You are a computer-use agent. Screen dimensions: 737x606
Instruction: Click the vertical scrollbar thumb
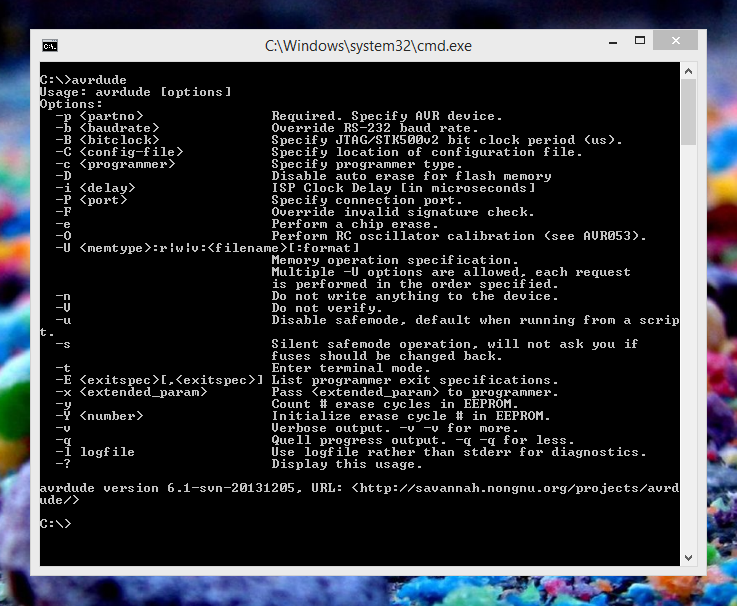688,112
